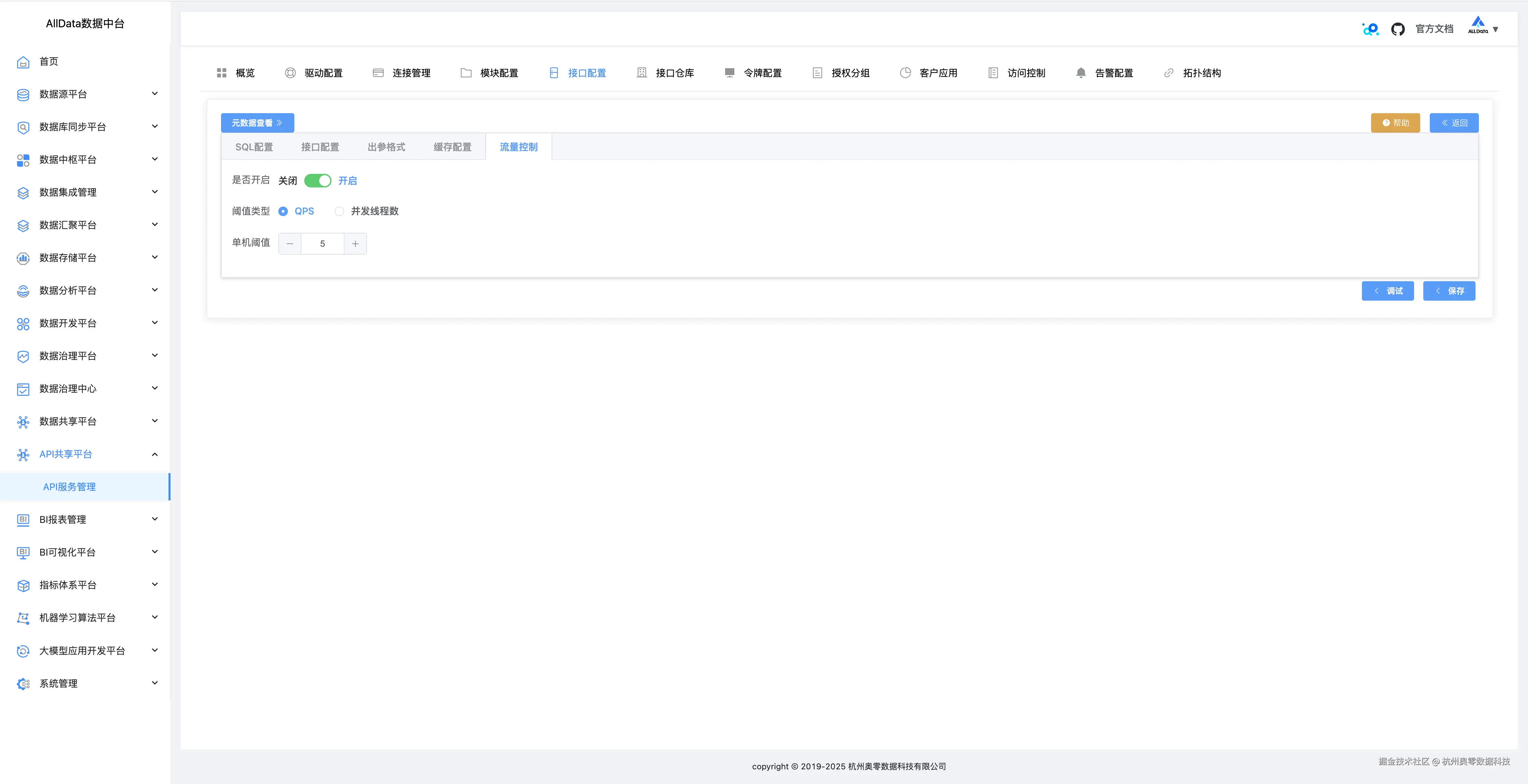Click the 告警配置 bell icon
Viewport: 1528px width, 784px height.
(x=1081, y=73)
